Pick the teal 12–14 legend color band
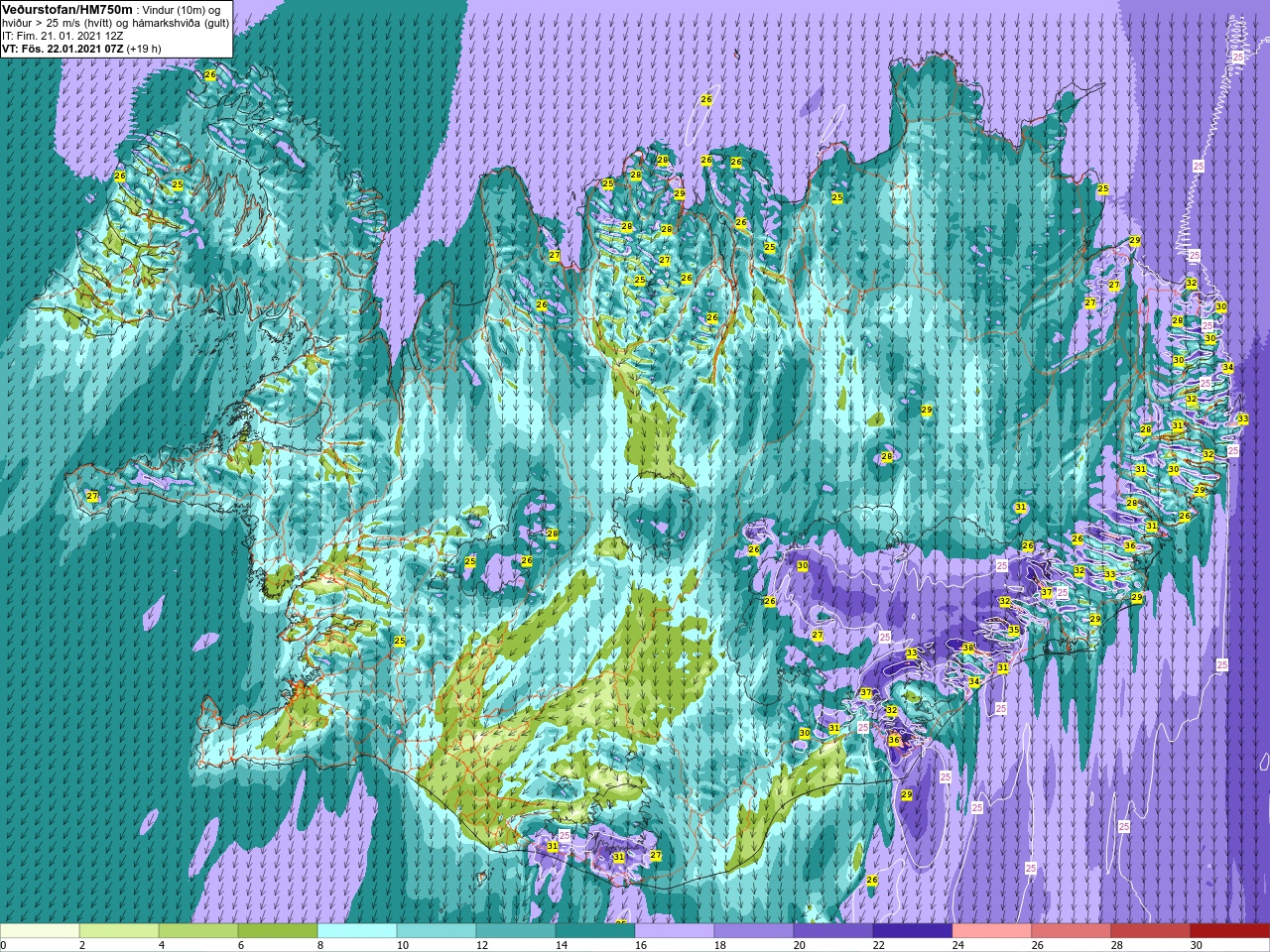Viewport: 1270px width, 952px height. 516,931
